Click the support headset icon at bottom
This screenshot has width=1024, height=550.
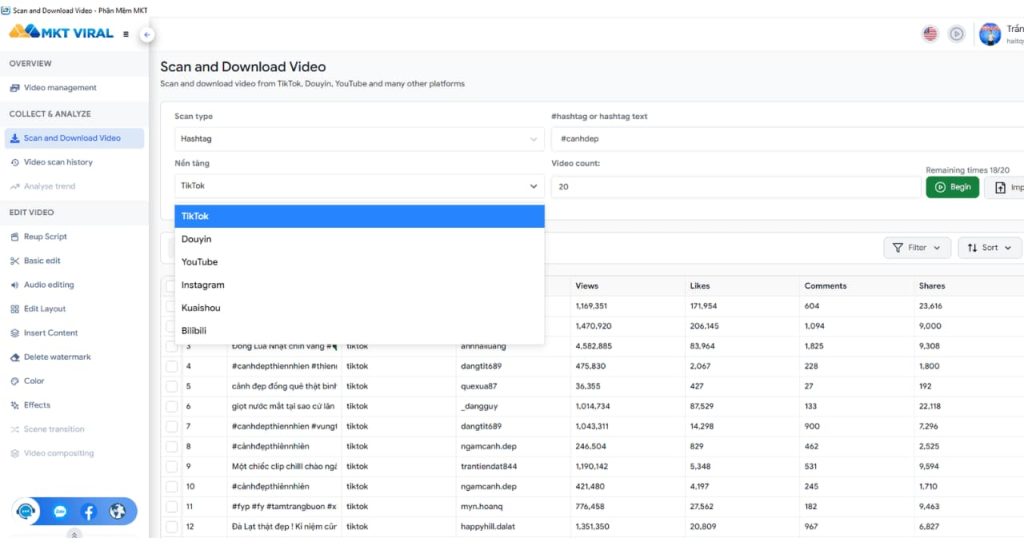25,511
